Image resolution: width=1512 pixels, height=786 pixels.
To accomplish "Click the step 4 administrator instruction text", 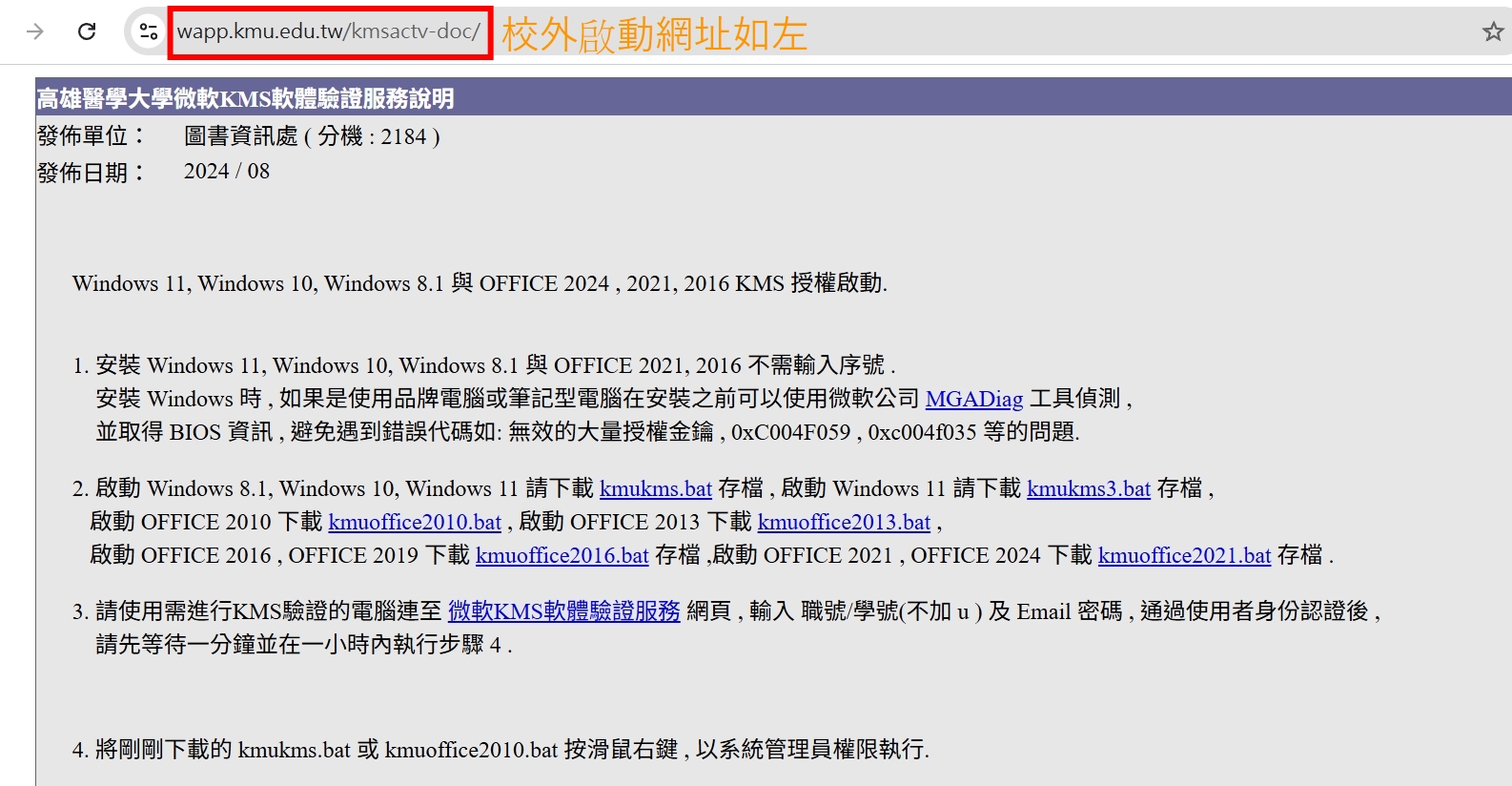I will pyautogui.click(x=512, y=750).
